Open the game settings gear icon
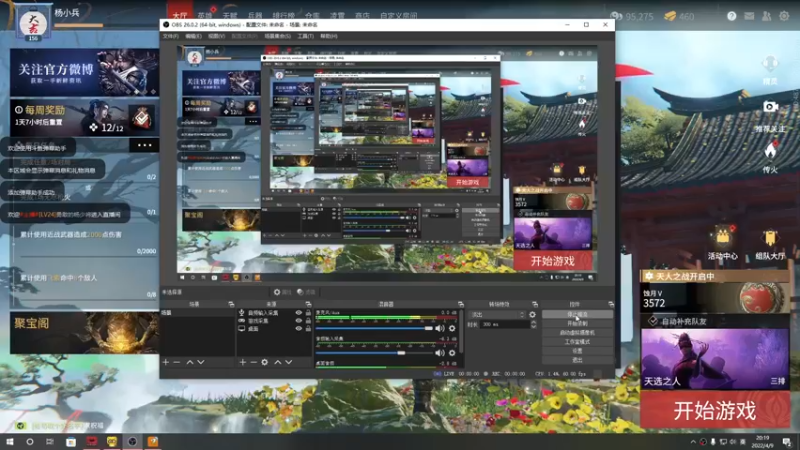 click(784, 16)
